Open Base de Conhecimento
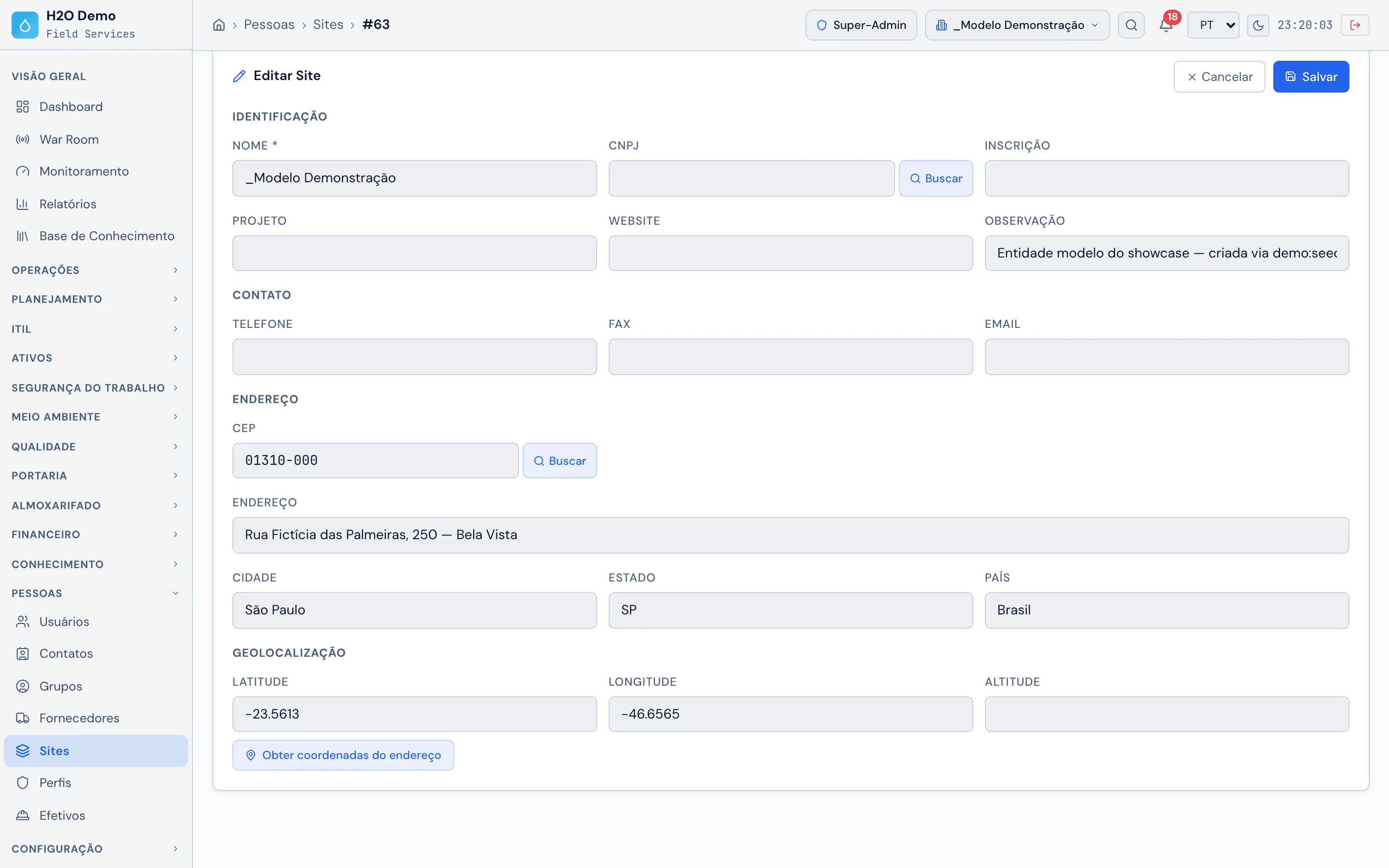Screen dimensions: 1389x868 pyautogui.click(x=96, y=236)
